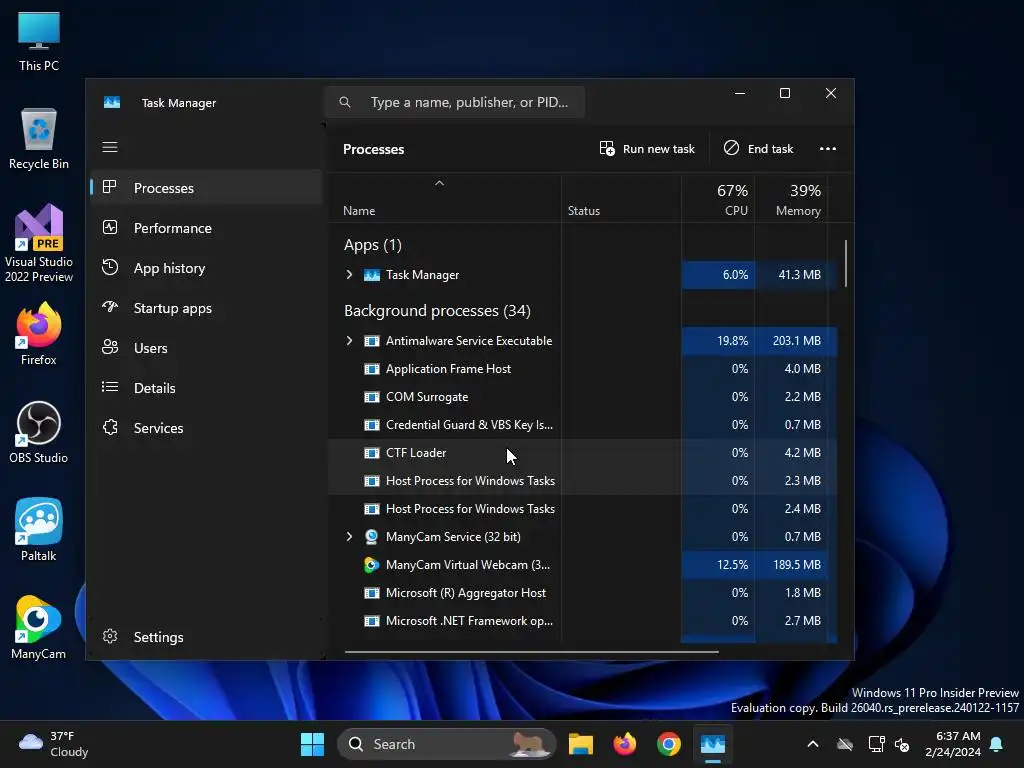The image size is (1024, 768).
Task: Click the Processes sidebar icon
Action: coord(110,187)
